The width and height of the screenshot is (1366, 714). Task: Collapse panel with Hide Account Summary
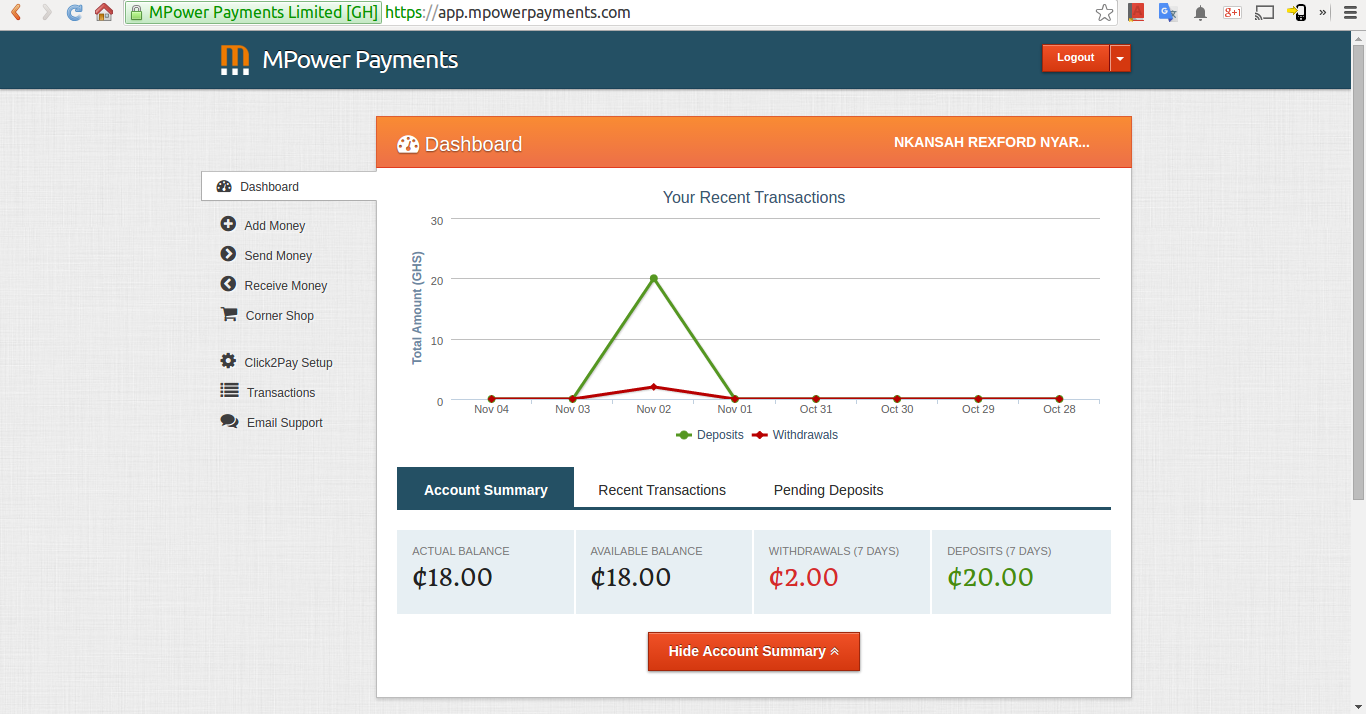(753, 651)
